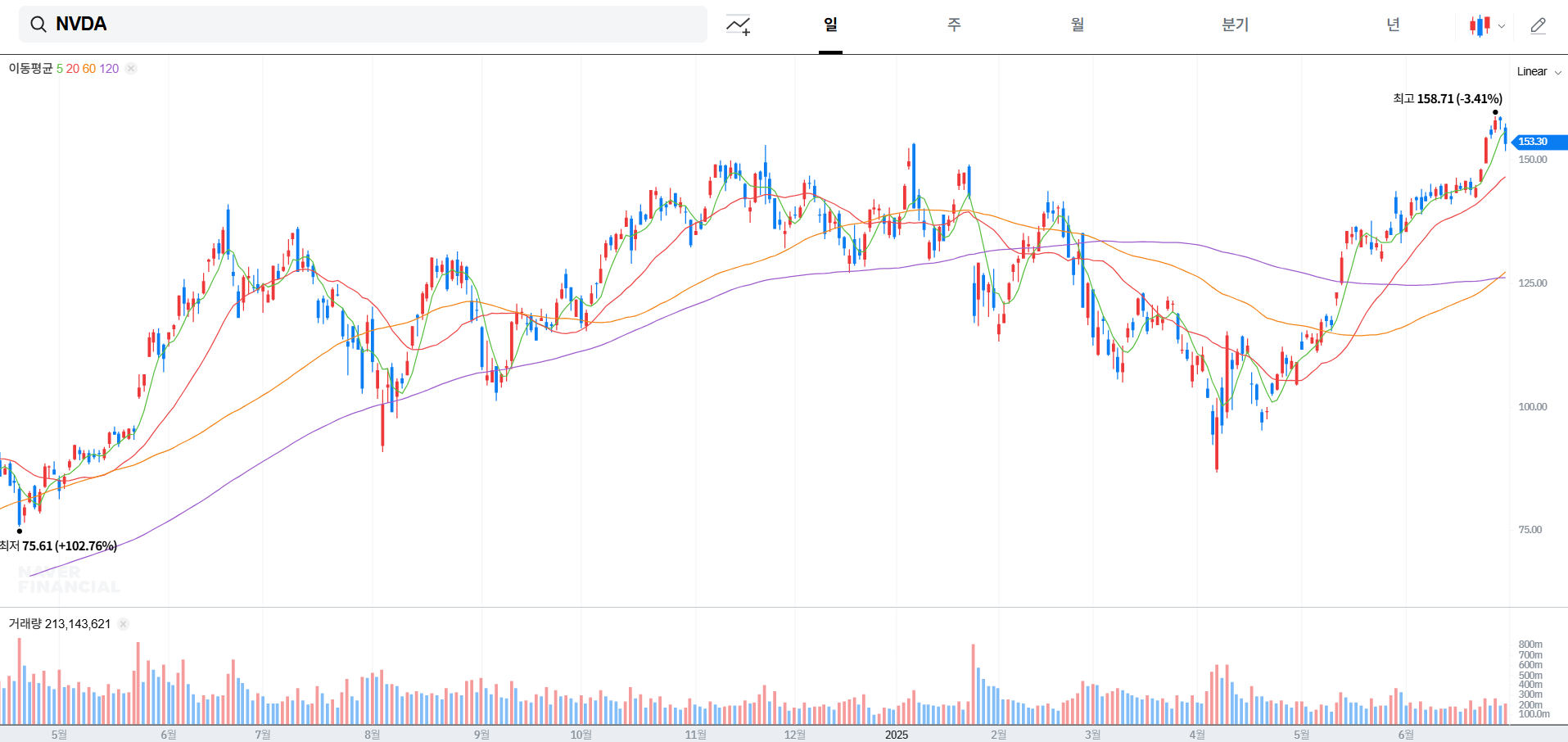
Task: Open the Linear scale dropdown
Action: (1539, 71)
